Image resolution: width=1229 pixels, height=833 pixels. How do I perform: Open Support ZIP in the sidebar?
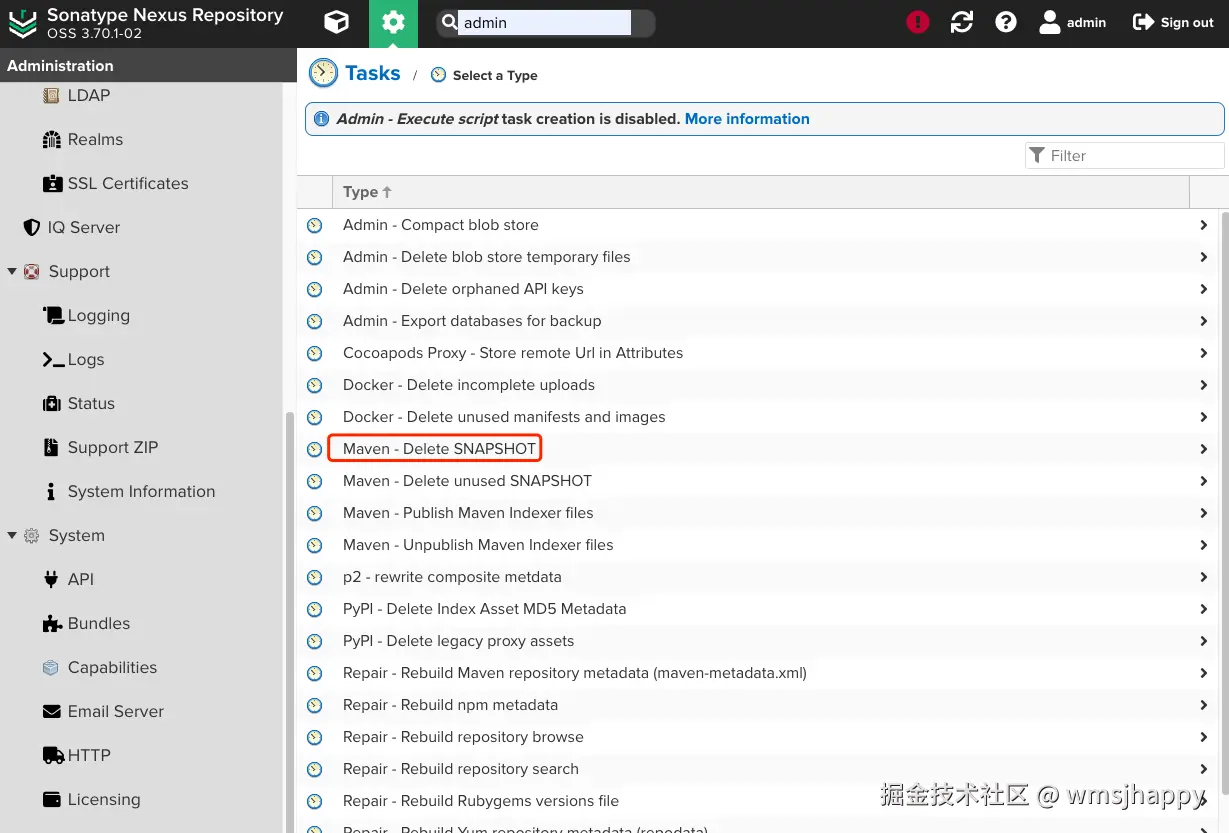(x=112, y=447)
